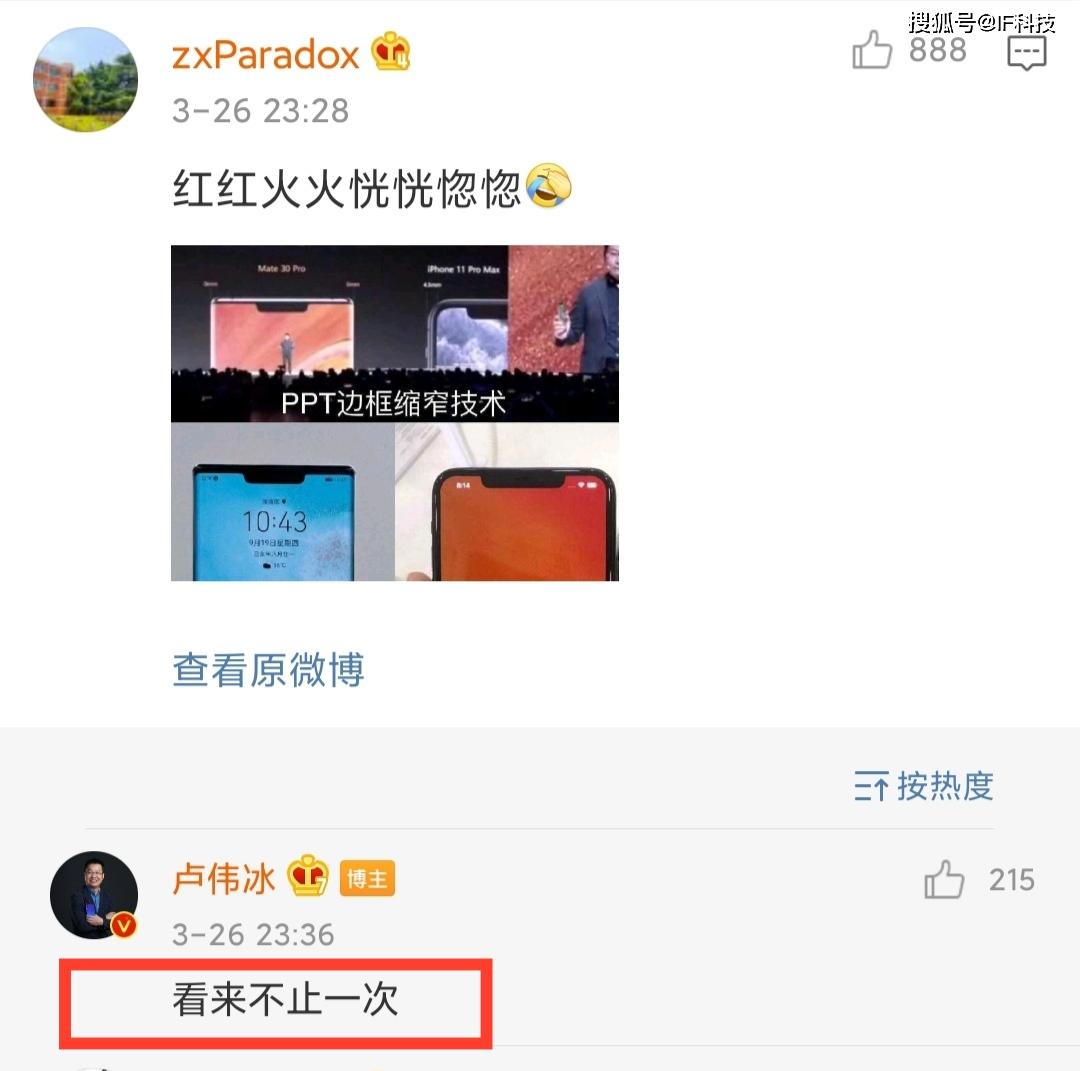
Task: Tap the sort icon next to 按热度
Action: point(871,787)
